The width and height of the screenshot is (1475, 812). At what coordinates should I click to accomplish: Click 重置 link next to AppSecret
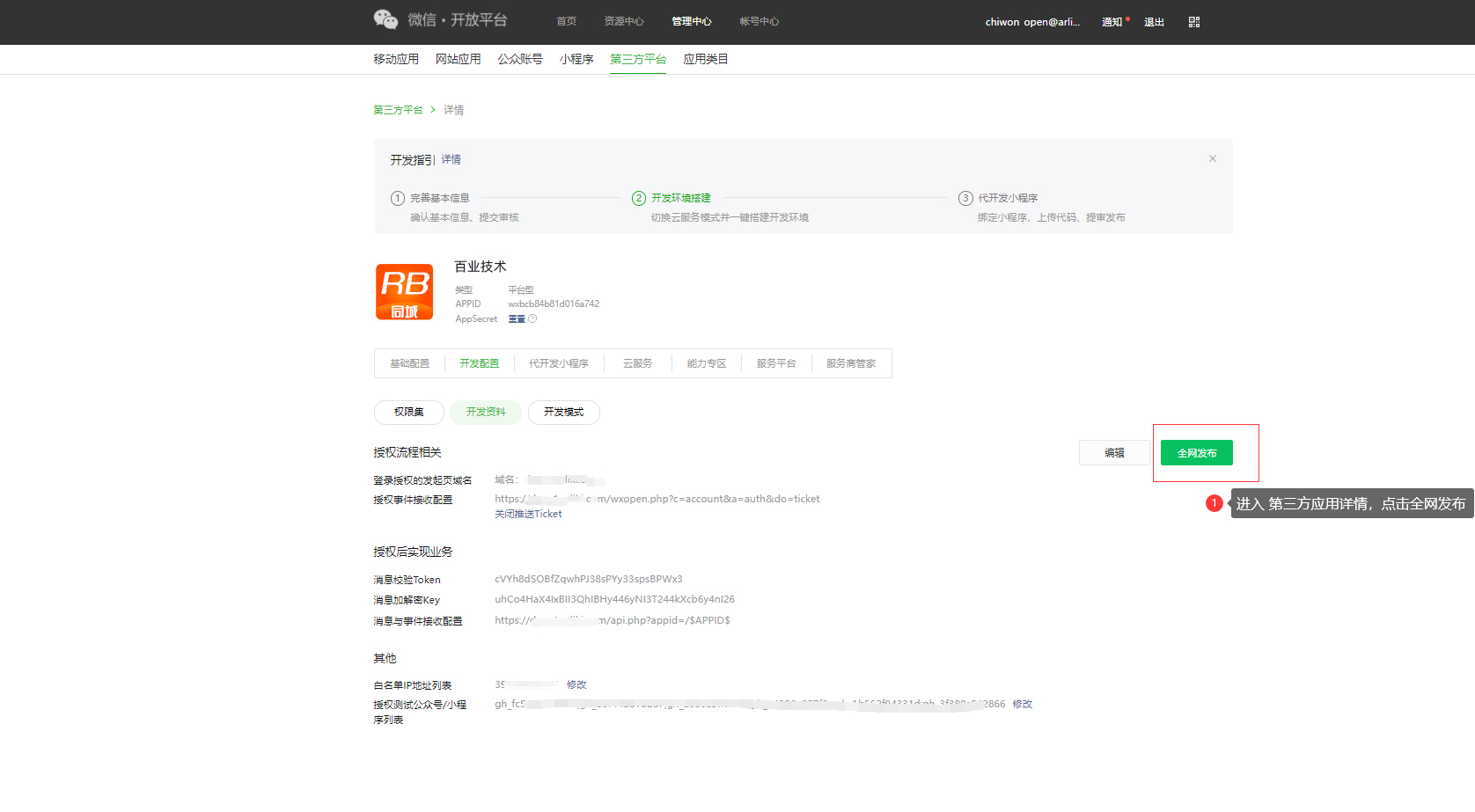click(x=517, y=319)
